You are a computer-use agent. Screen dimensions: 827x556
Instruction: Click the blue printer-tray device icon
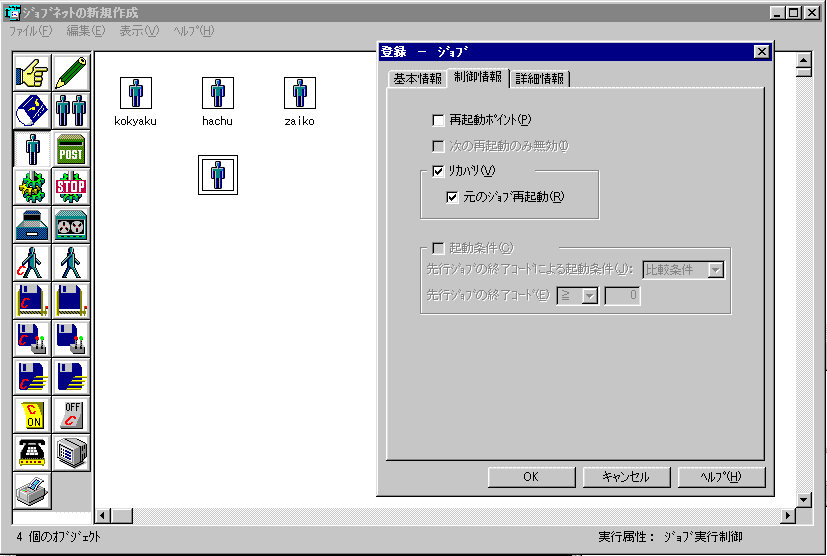pos(32,225)
